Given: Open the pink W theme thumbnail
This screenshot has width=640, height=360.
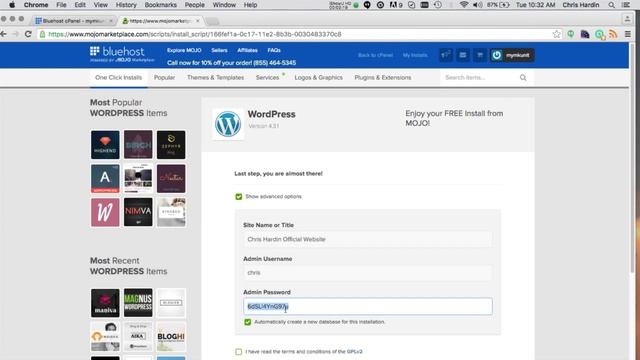Looking at the screenshot, I should coord(105,212).
